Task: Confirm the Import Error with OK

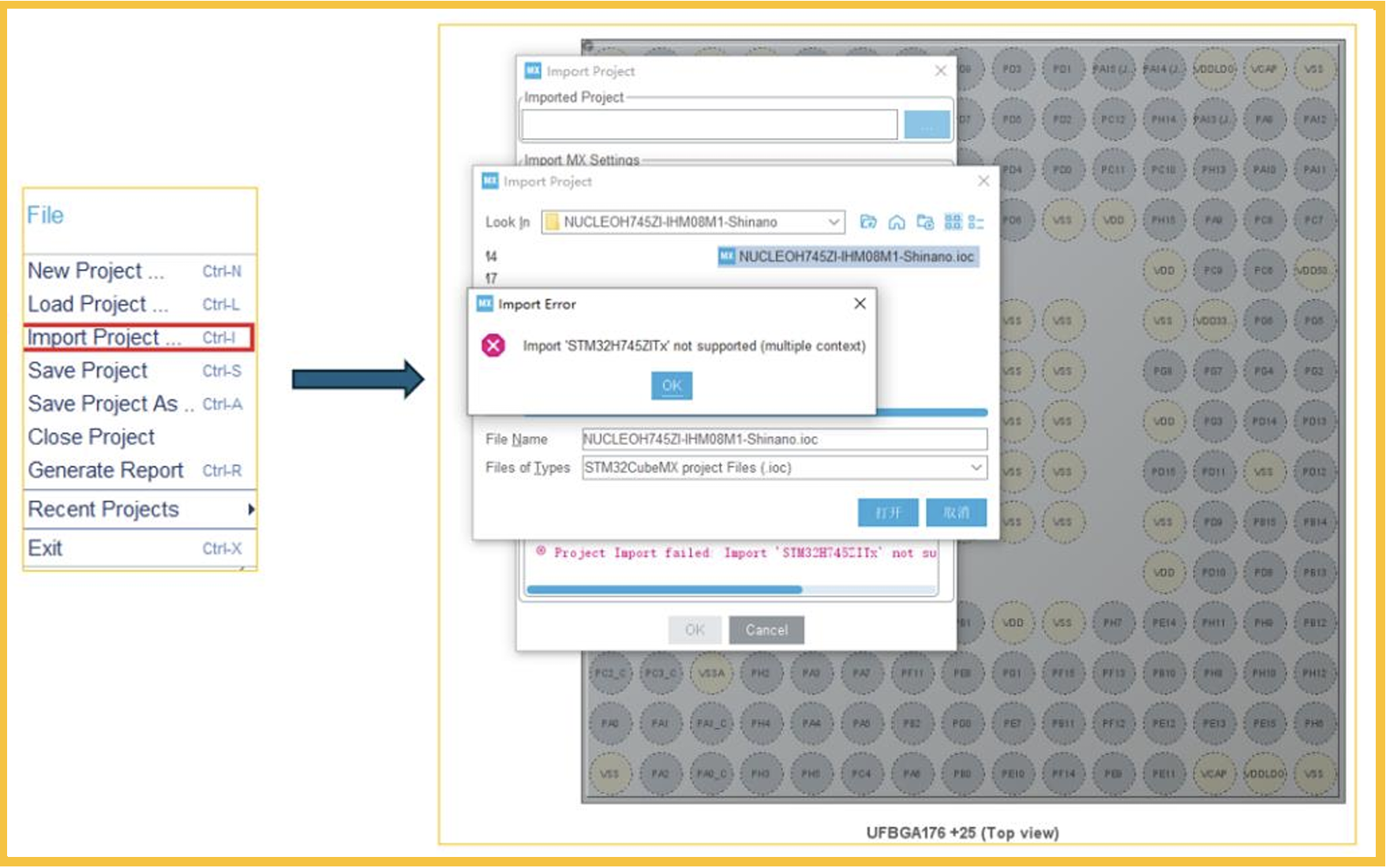Action: click(x=672, y=385)
